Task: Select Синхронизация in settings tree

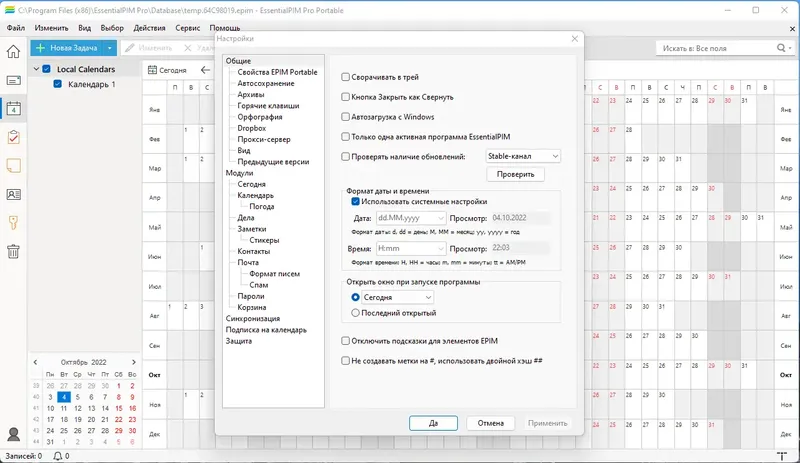Action: pos(253,319)
